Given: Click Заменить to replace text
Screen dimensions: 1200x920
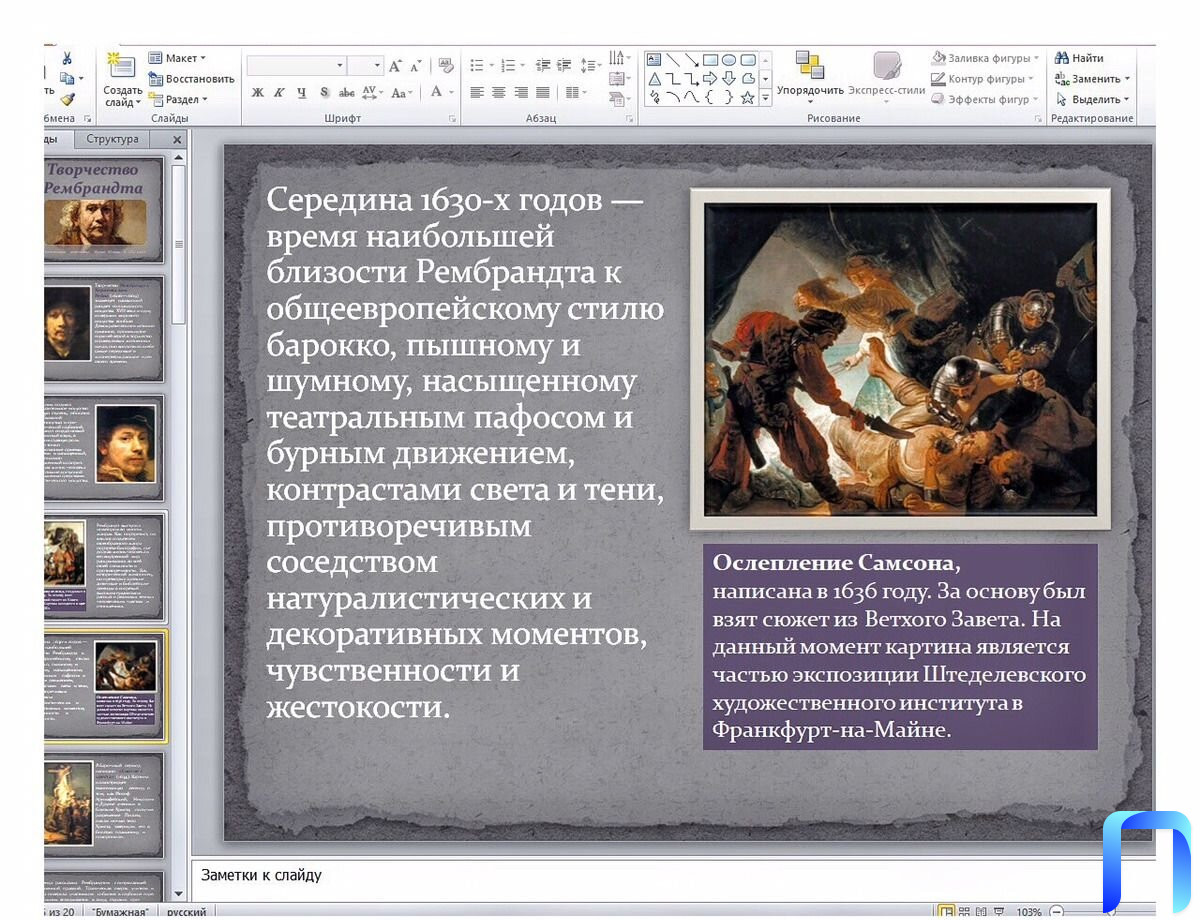Looking at the screenshot, I should click(1091, 79).
